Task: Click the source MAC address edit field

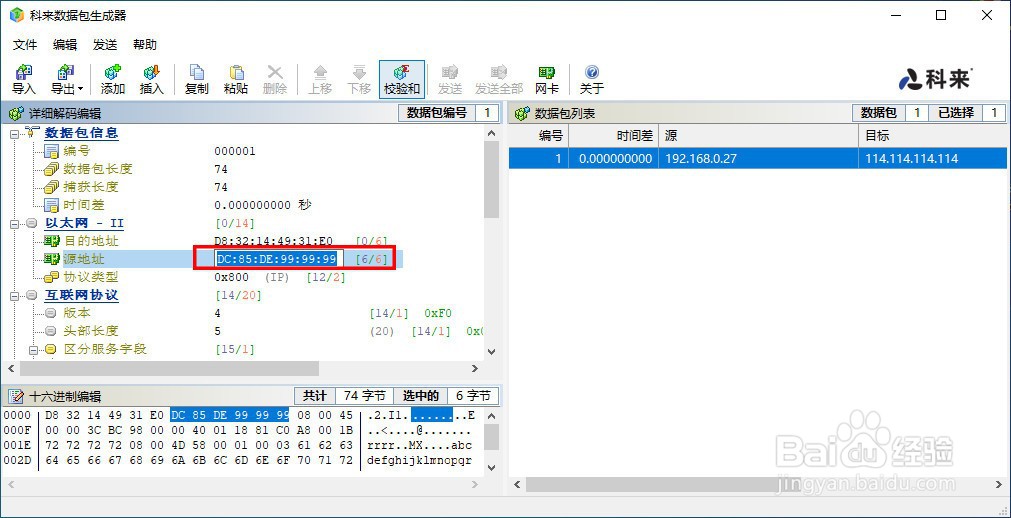Action: pyautogui.click(x=279, y=259)
